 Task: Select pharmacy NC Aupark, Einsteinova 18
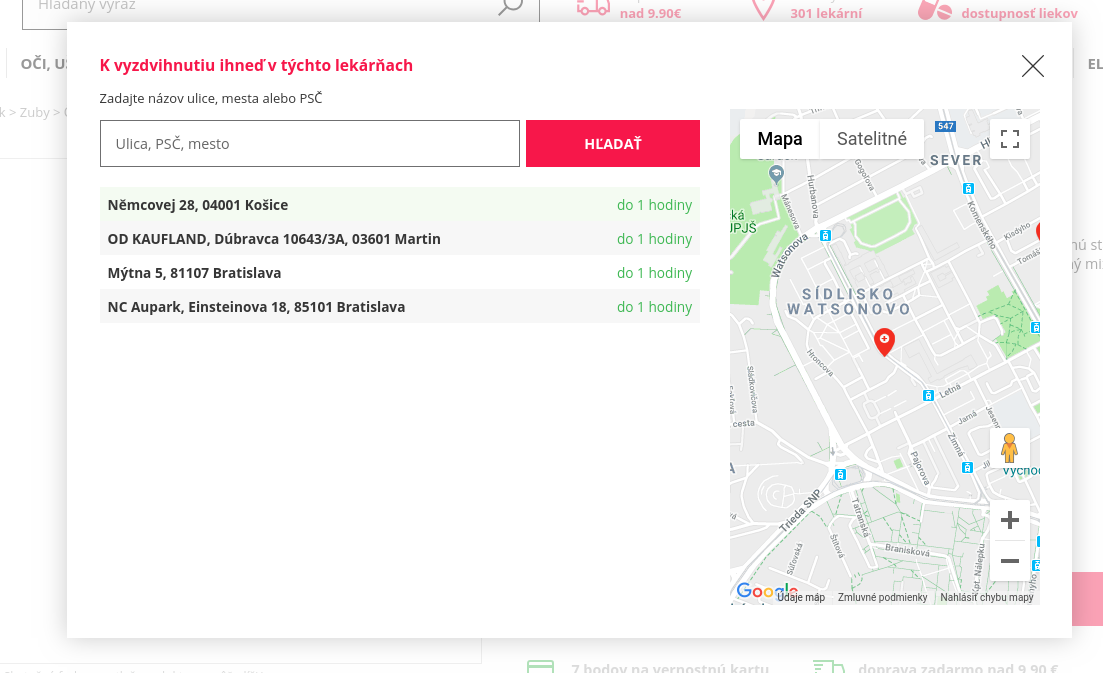coord(400,307)
